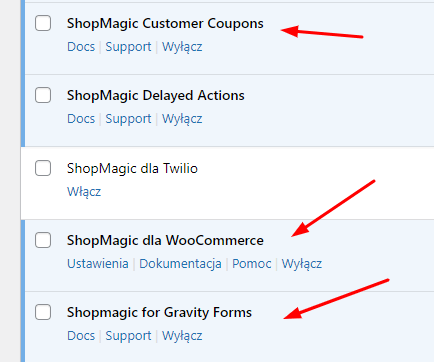Check the ShopMagic Customer Coupons checkbox
Screen dimensions: 434x362
point(43,23)
